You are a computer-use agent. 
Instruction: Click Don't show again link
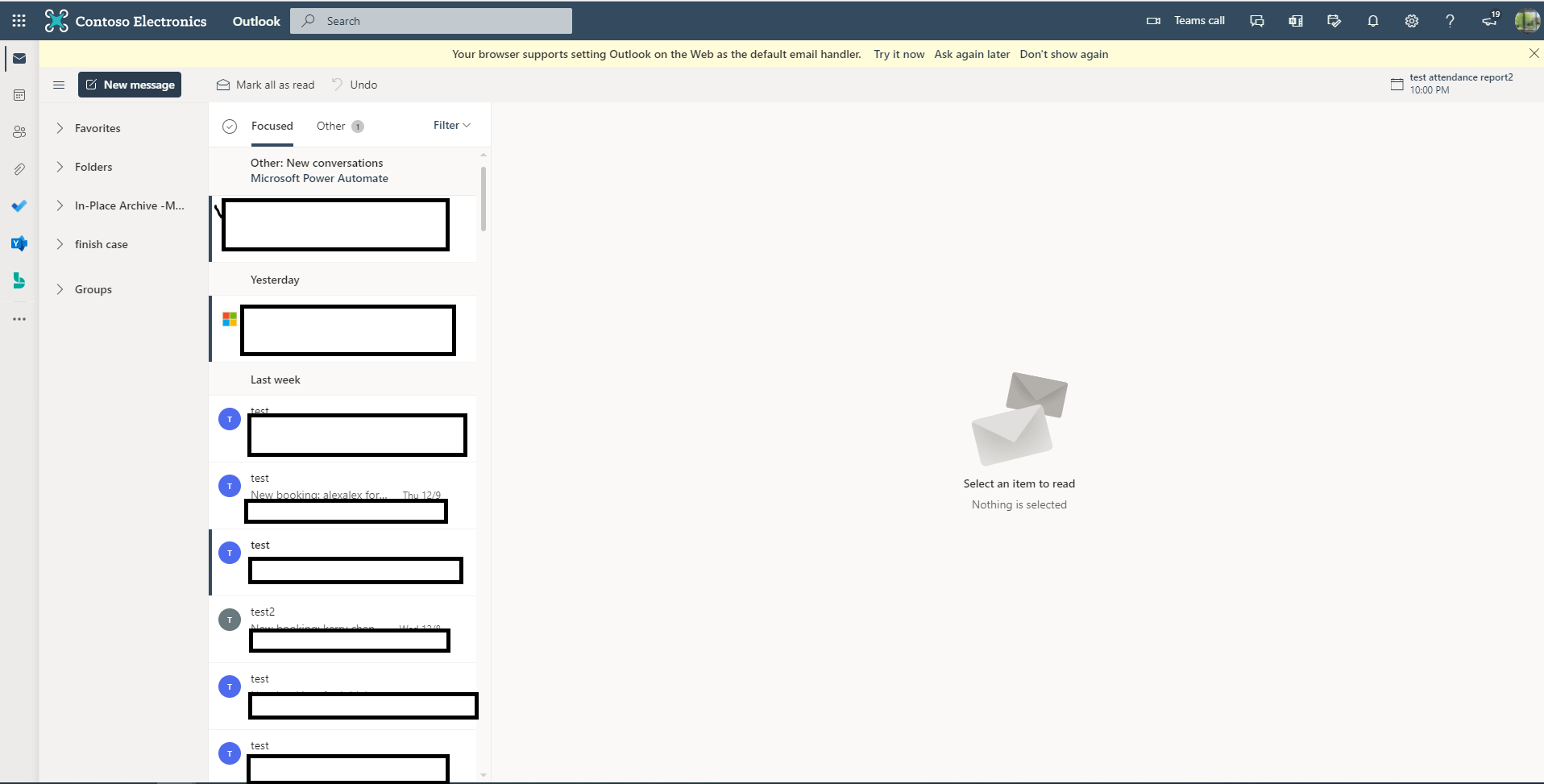1064,54
